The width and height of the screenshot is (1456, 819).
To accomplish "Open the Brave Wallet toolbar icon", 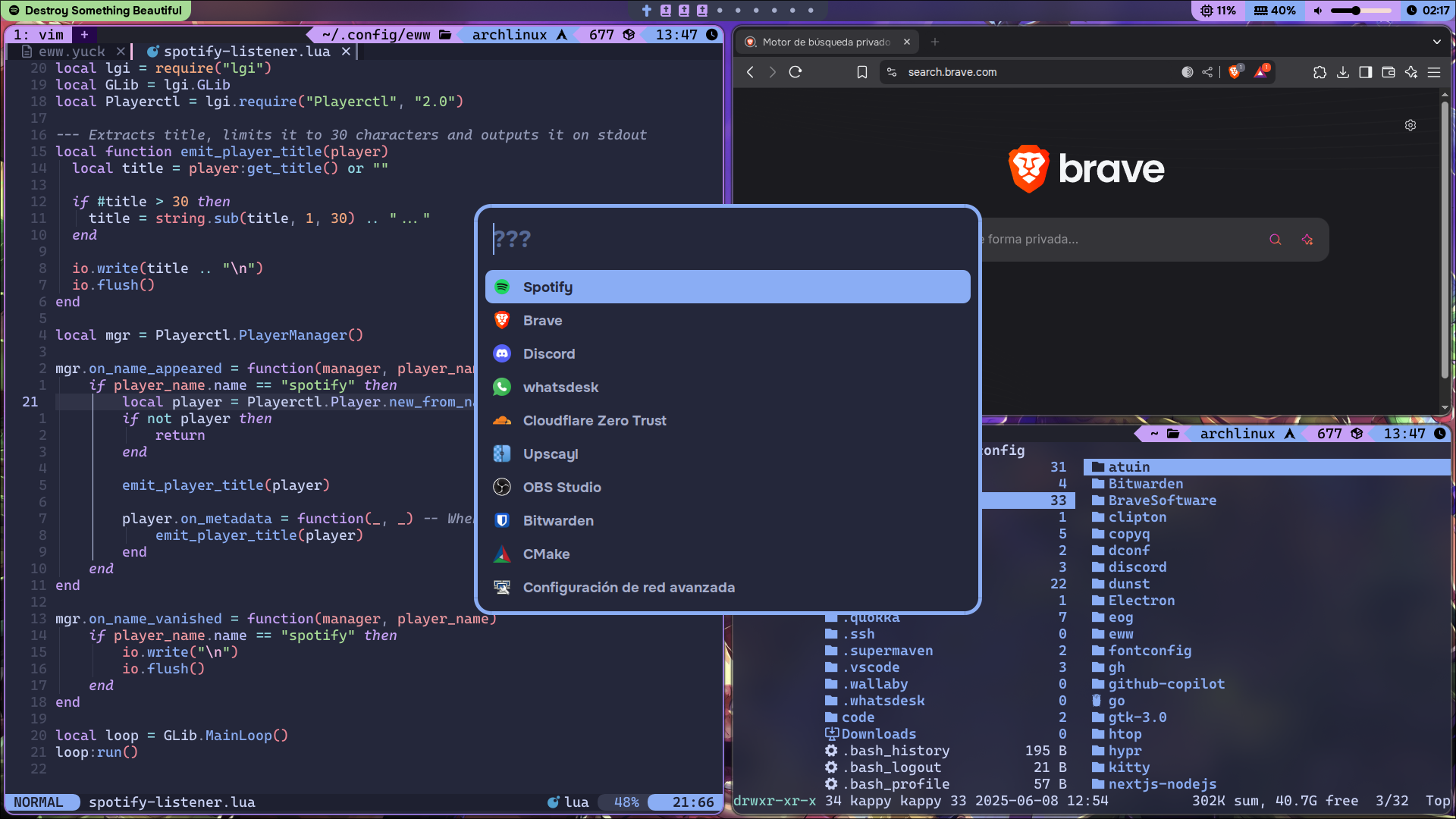I will 1389,72.
